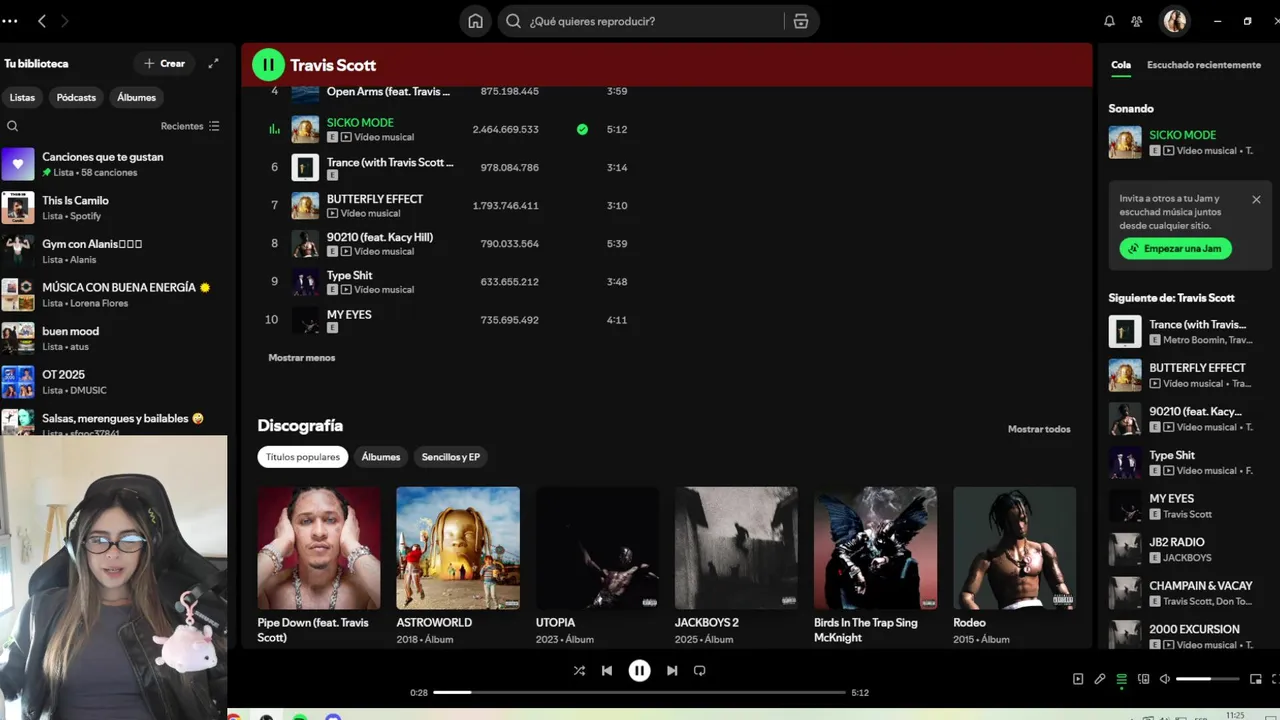Open the Home page icon
This screenshot has height=720, width=1280.
(x=475, y=21)
